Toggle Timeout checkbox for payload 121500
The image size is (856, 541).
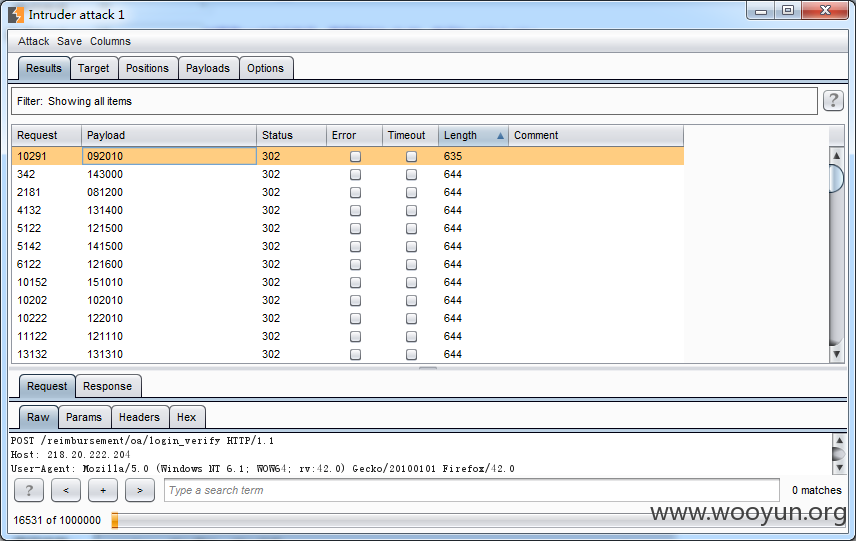pyautogui.click(x=412, y=229)
